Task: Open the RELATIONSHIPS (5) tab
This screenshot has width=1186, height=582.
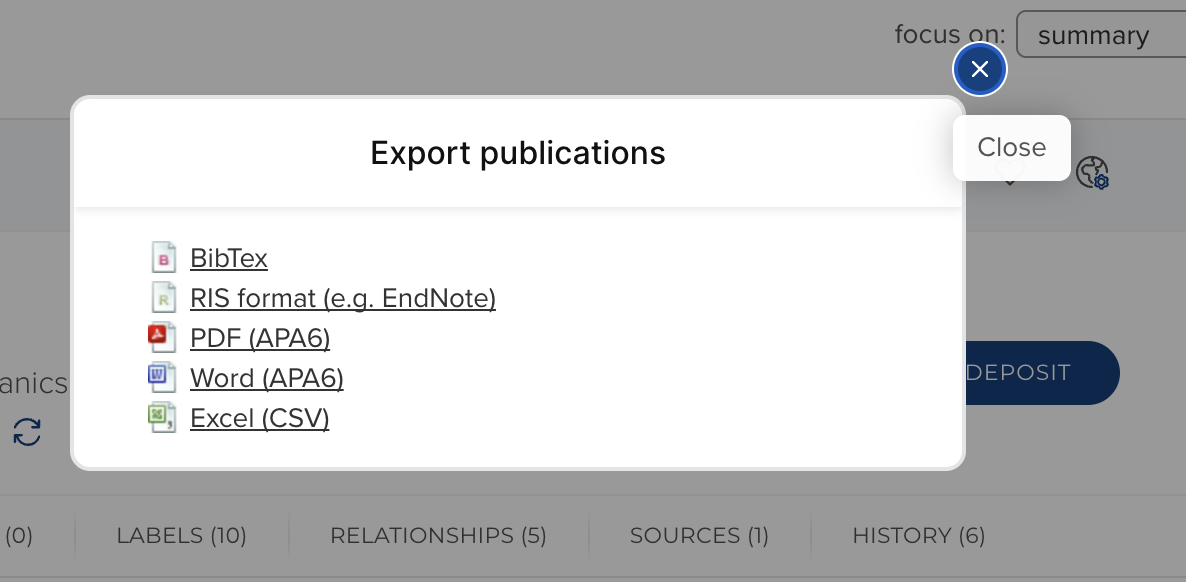Action: 438,536
